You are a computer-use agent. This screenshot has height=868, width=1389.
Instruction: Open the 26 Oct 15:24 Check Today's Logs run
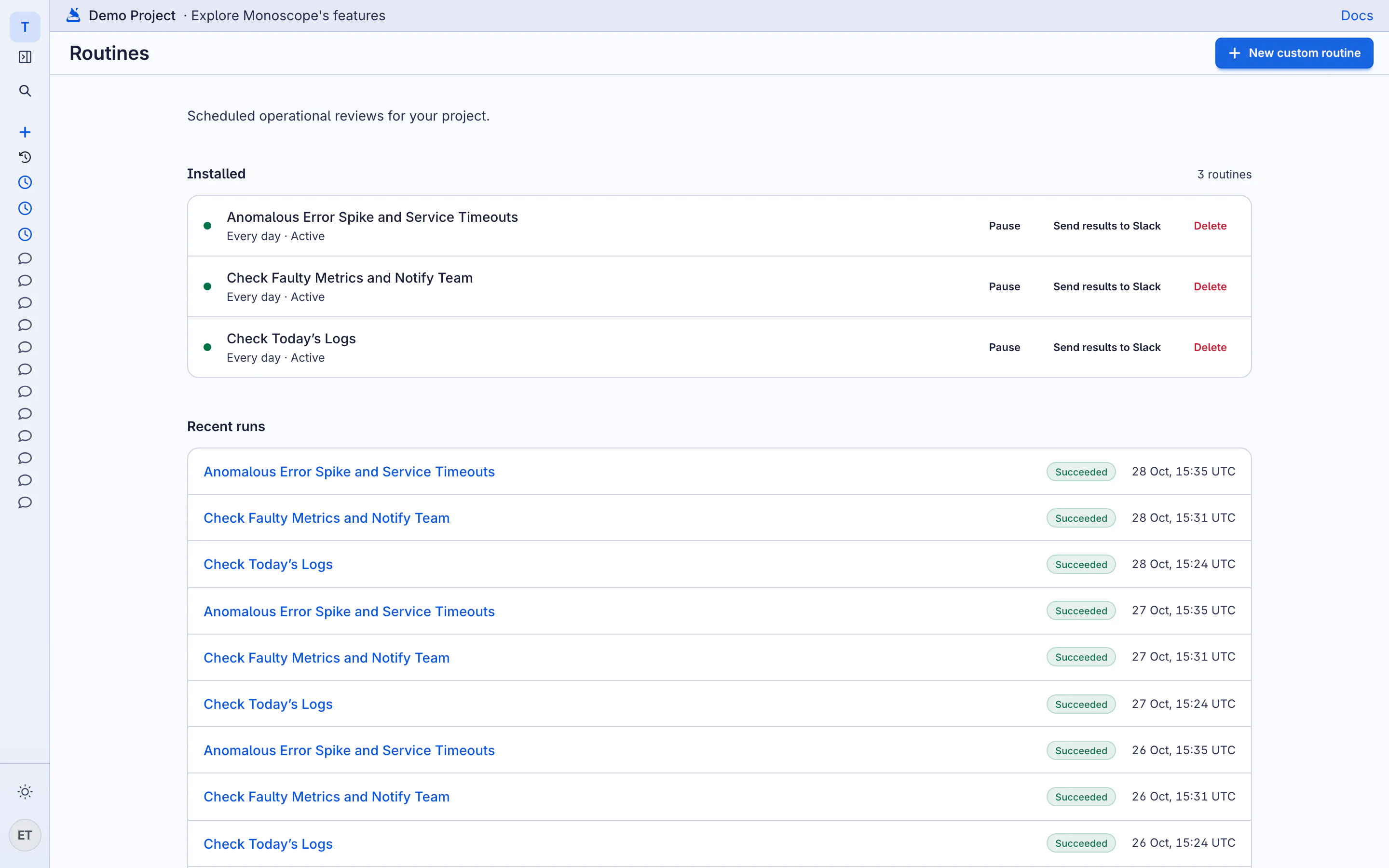pos(268,844)
